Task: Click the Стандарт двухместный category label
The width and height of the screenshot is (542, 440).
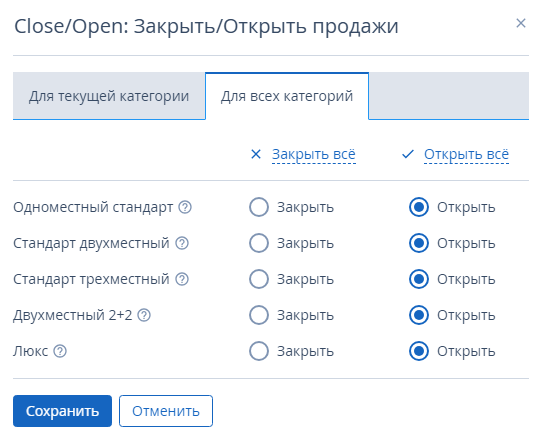Action: [x=91, y=244]
